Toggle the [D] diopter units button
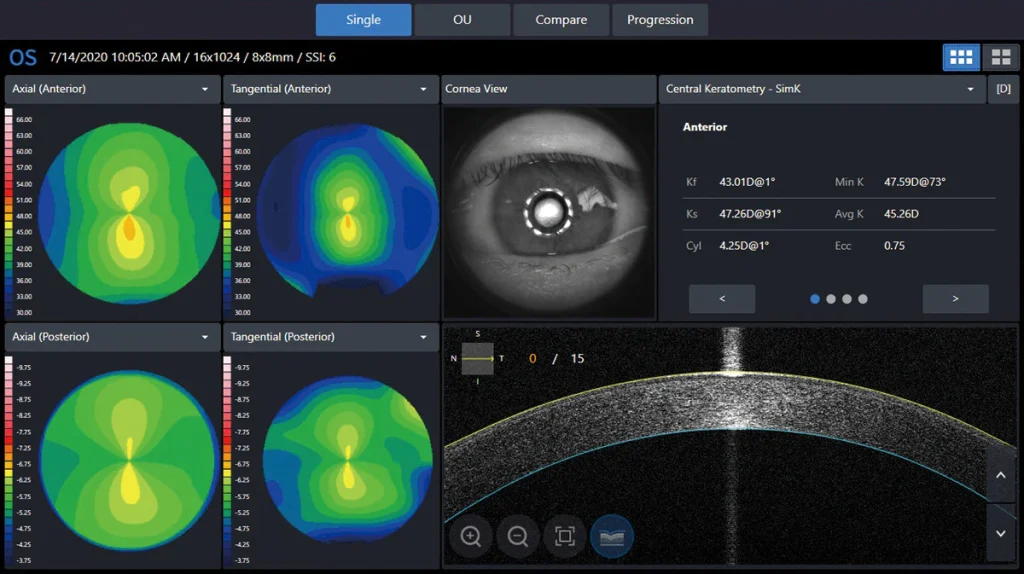This screenshot has height=574, width=1024. click(x=1003, y=89)
